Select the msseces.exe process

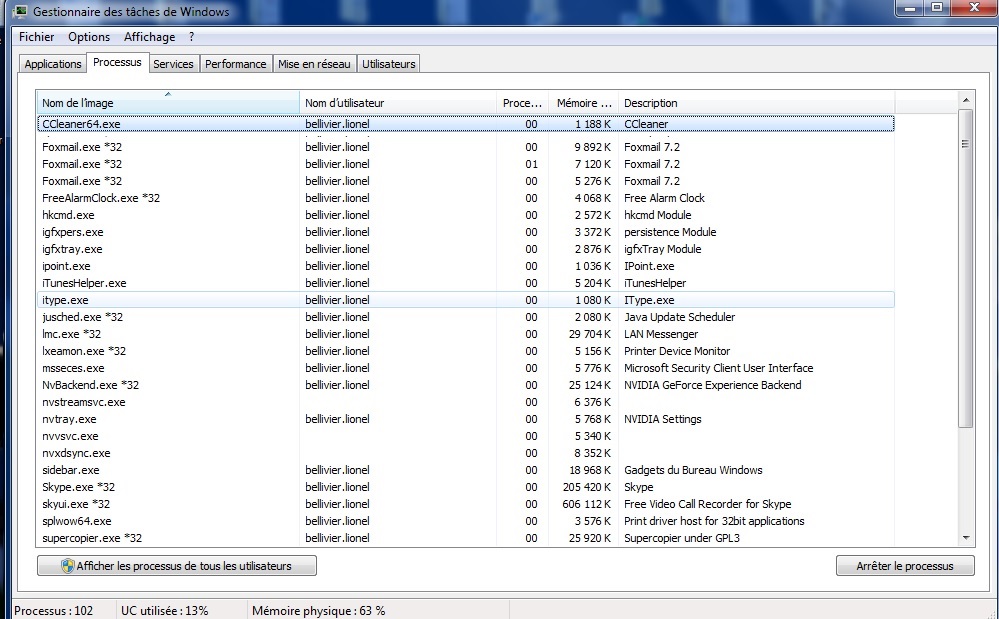(465, 367)
